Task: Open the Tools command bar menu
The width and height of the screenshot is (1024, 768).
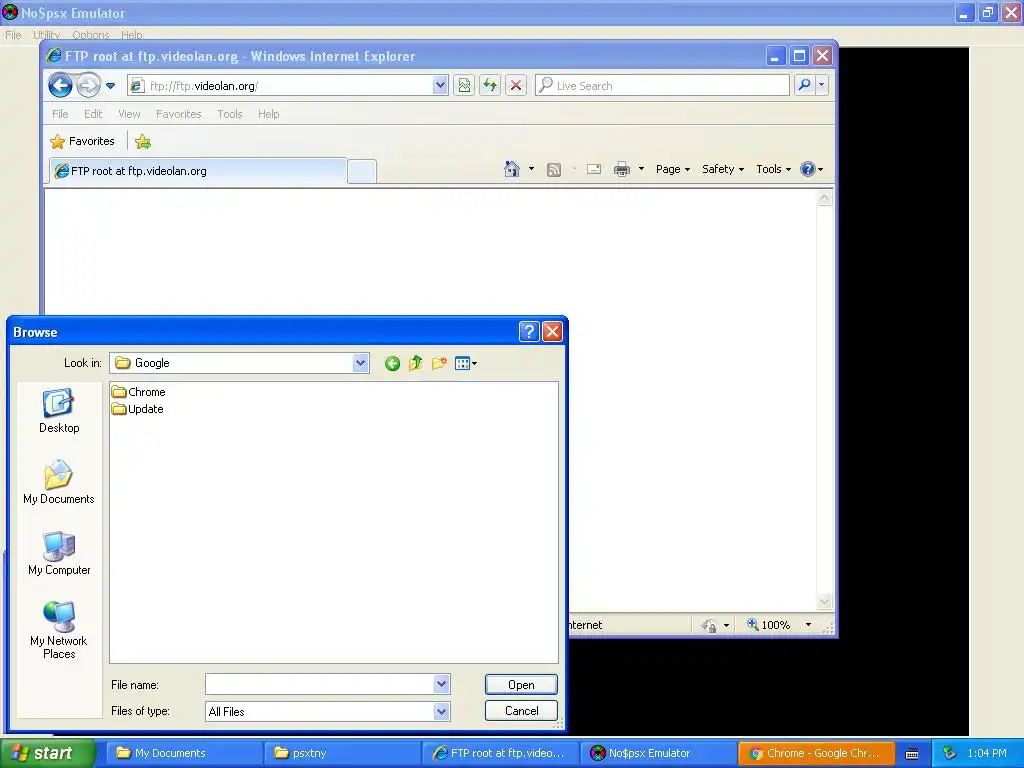Action: (773, 169)
